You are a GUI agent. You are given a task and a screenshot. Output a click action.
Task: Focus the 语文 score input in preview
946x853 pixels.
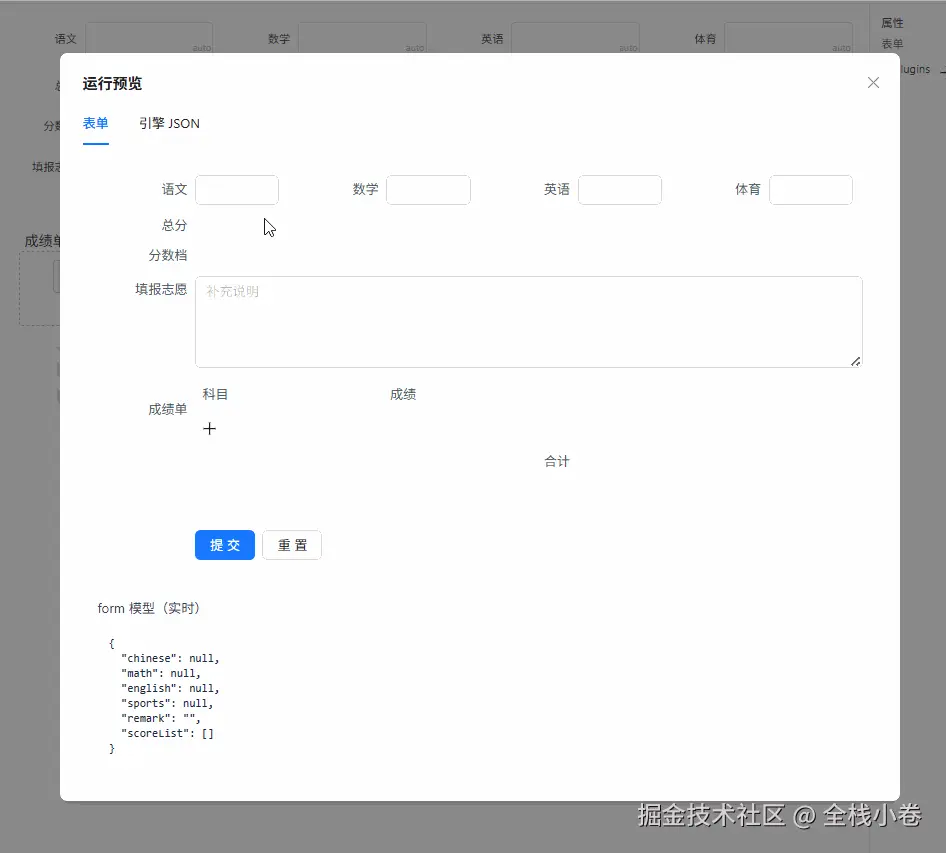[x=237, y=189]
